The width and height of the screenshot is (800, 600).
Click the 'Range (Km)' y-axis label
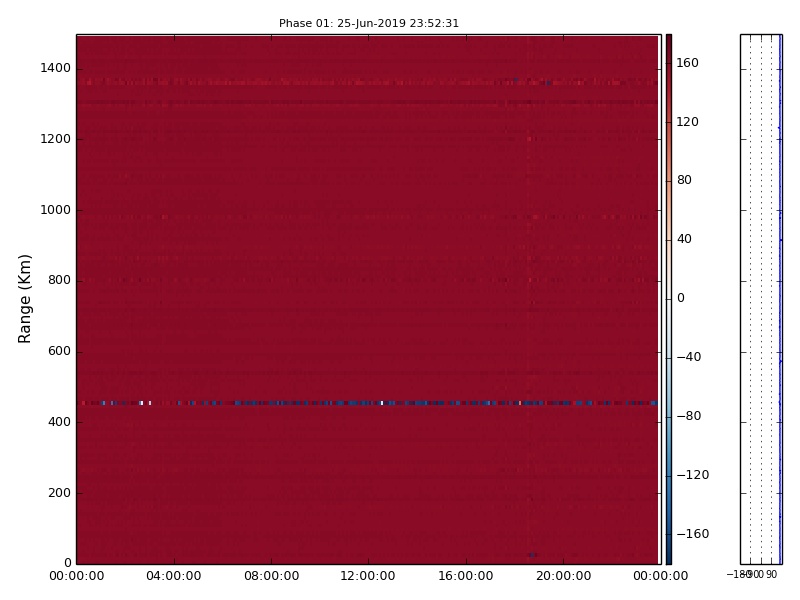tap(24, 299)
